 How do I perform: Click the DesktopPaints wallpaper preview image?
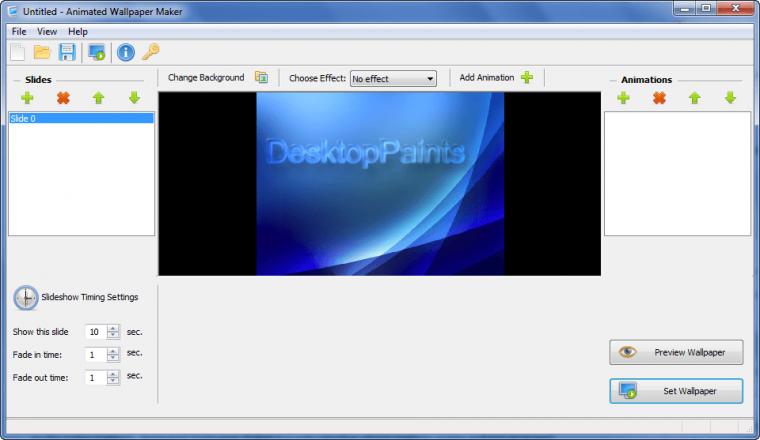pyautogui.click(x=380, y=184)
